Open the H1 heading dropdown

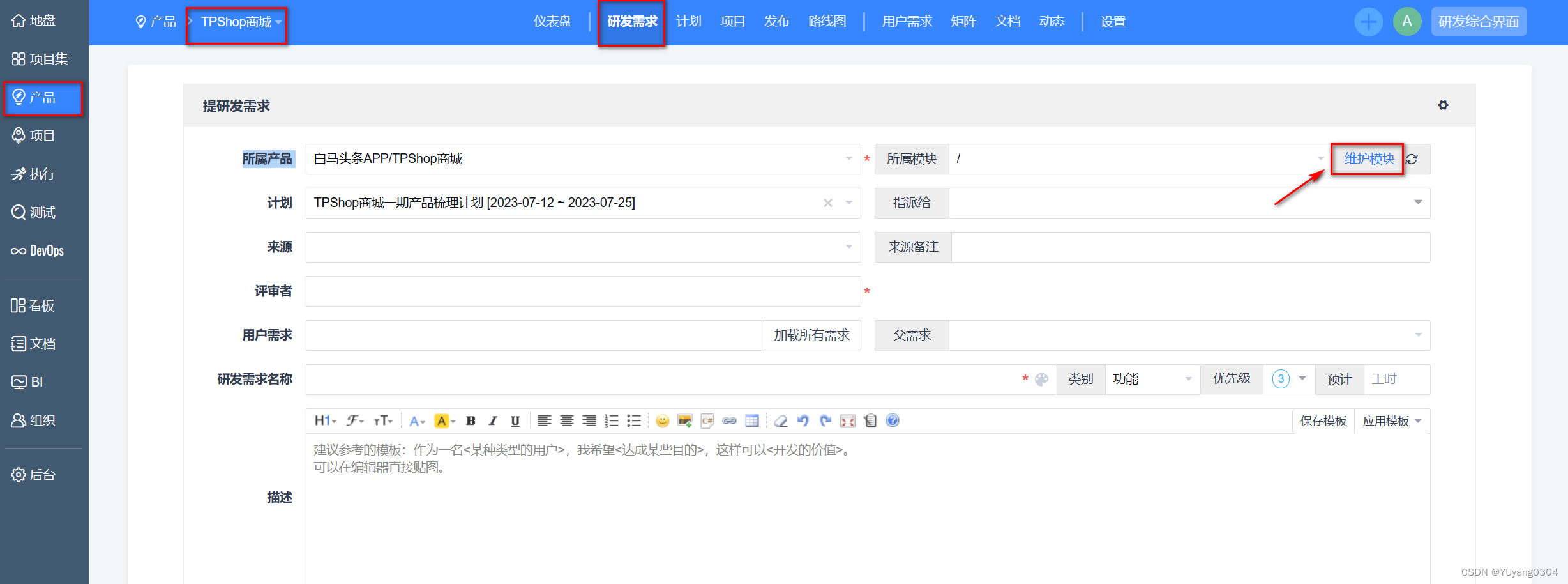326,420
